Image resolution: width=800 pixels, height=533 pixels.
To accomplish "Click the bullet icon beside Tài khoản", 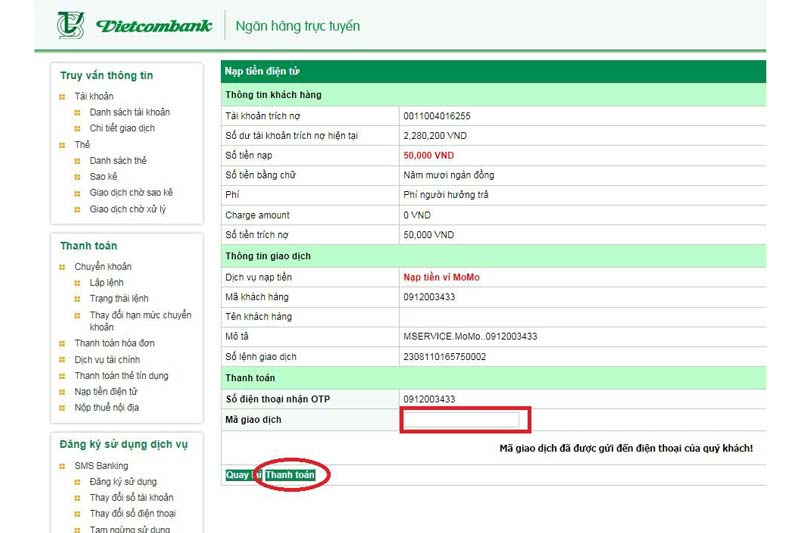I will click(62, 97).
